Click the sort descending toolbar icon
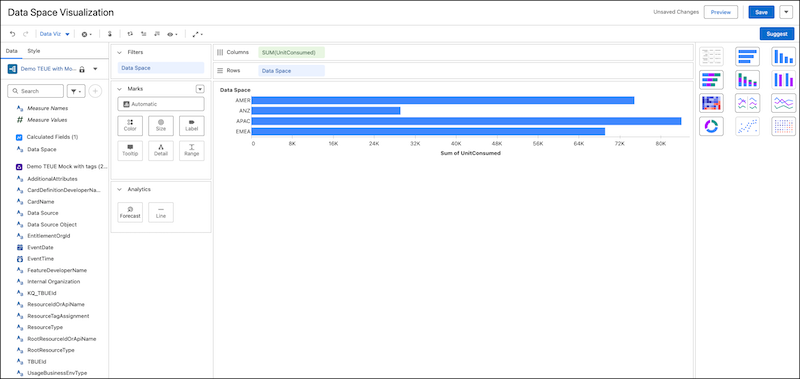 (x=157, y=34)
